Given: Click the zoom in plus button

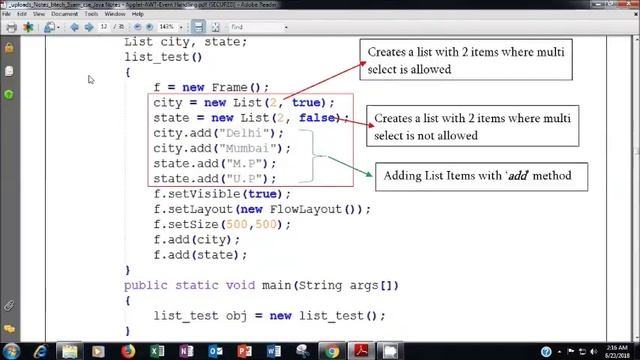Looking at the screenshot, I should (x=150, y=27).
